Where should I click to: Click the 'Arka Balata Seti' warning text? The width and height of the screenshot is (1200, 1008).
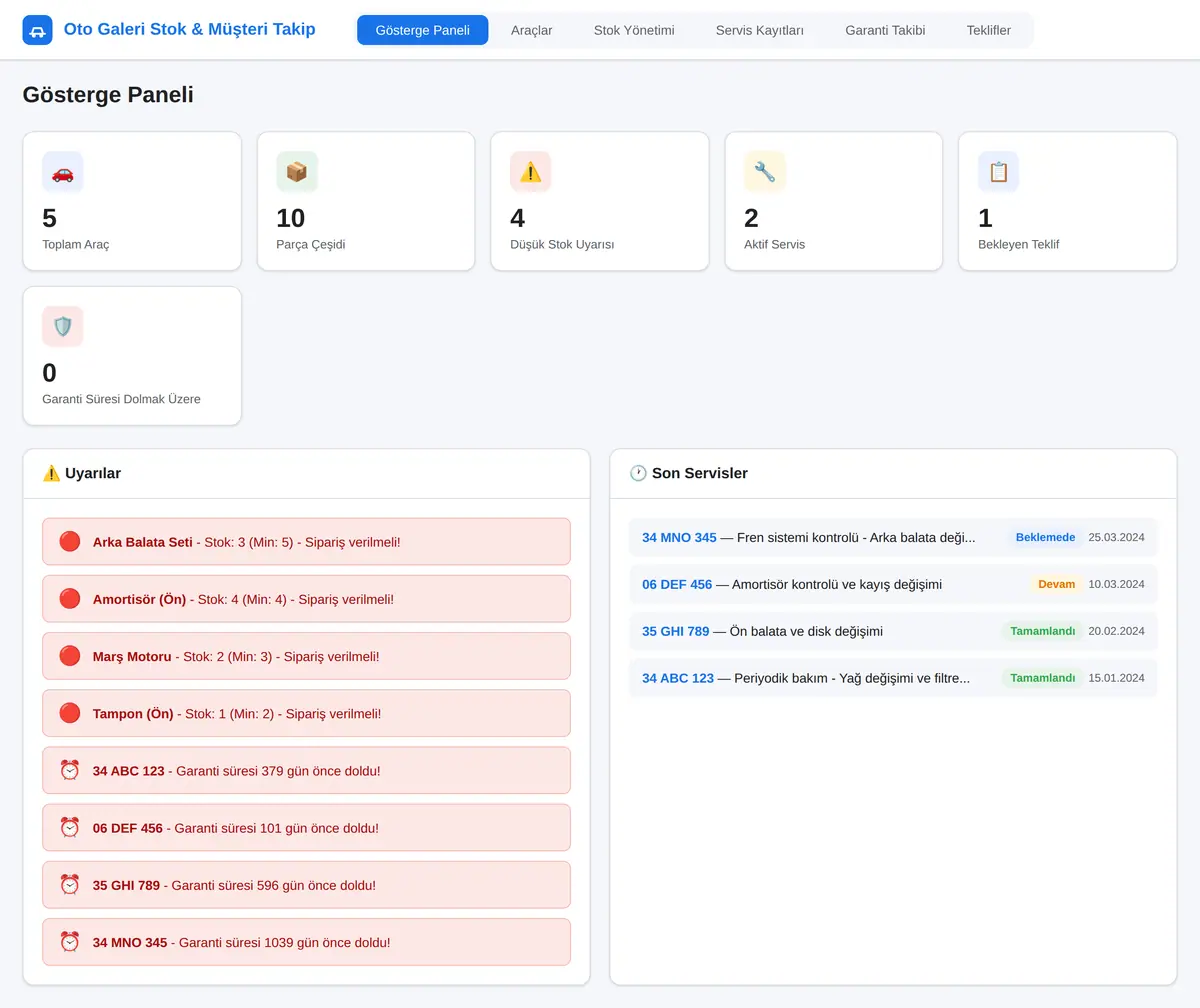[x=143, y=542]
